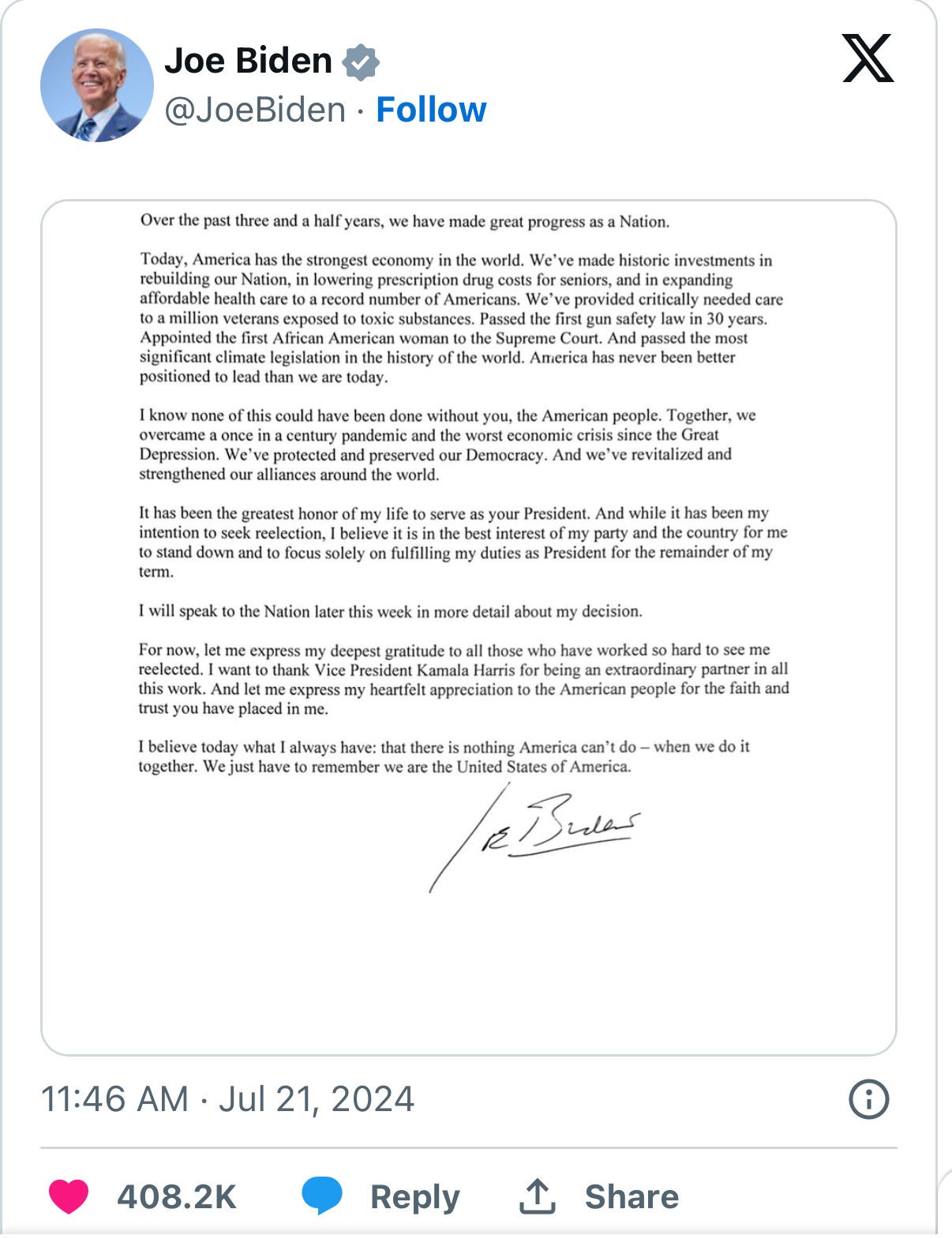Click the blue reply speech bubble icon
Screen dimensions: 952x1239
coord(322,1196)
